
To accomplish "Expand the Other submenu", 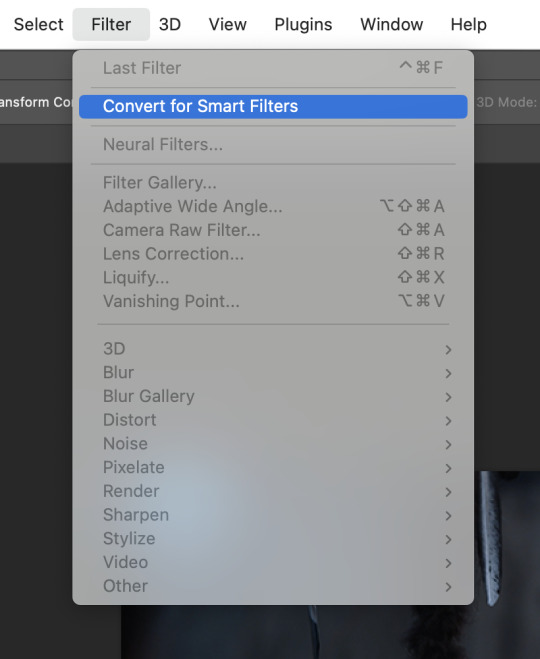I will [273, 586].
